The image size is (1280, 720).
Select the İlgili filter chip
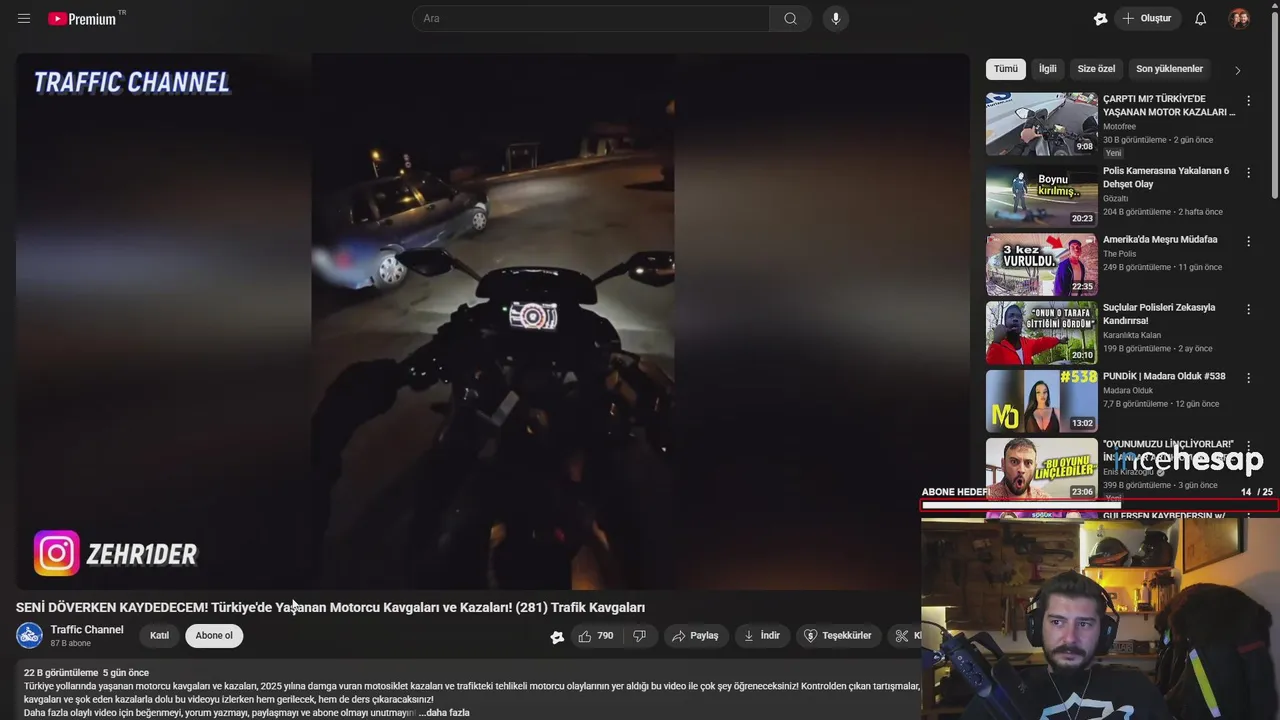point(1047,69)
